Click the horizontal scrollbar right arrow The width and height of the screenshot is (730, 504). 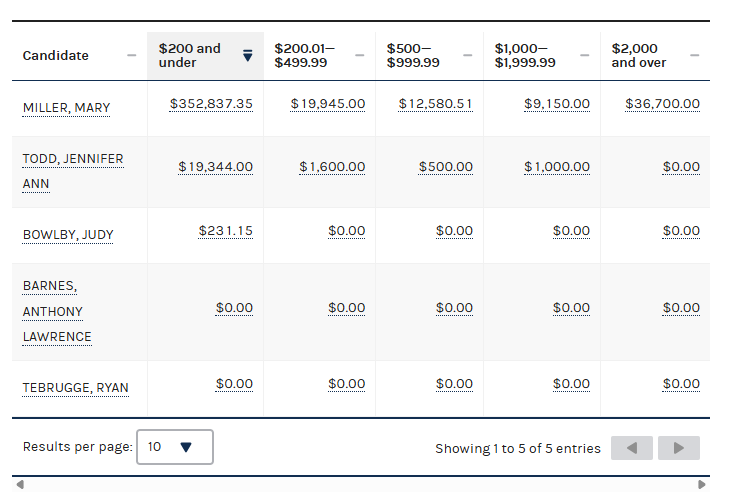point(702,485)
